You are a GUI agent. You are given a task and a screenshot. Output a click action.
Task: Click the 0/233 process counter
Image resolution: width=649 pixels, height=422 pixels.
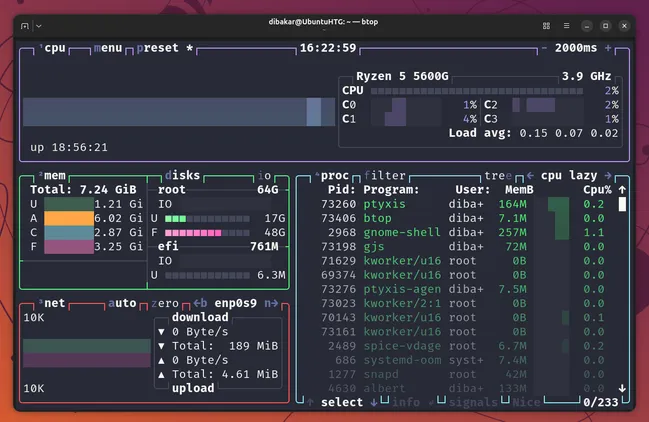[601, 402]
